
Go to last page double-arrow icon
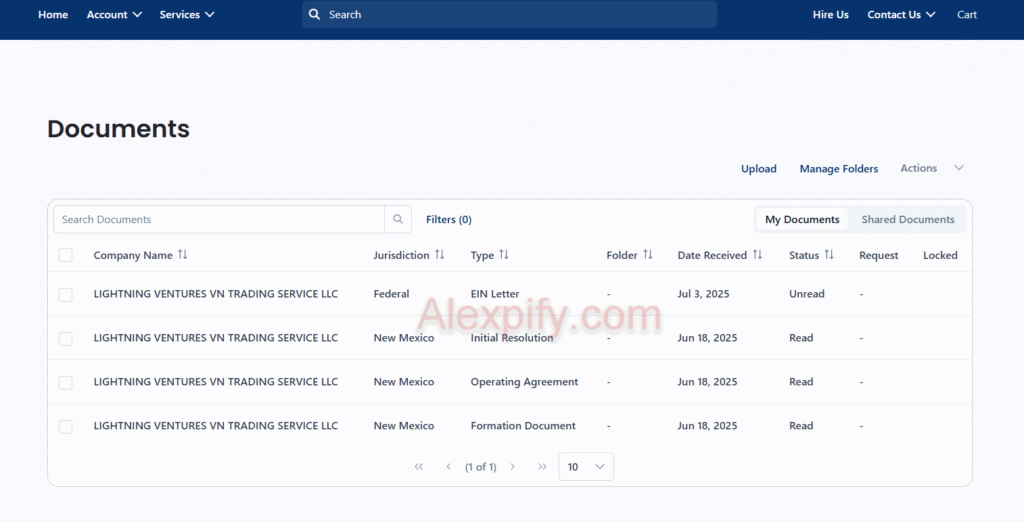coord(542,467)
